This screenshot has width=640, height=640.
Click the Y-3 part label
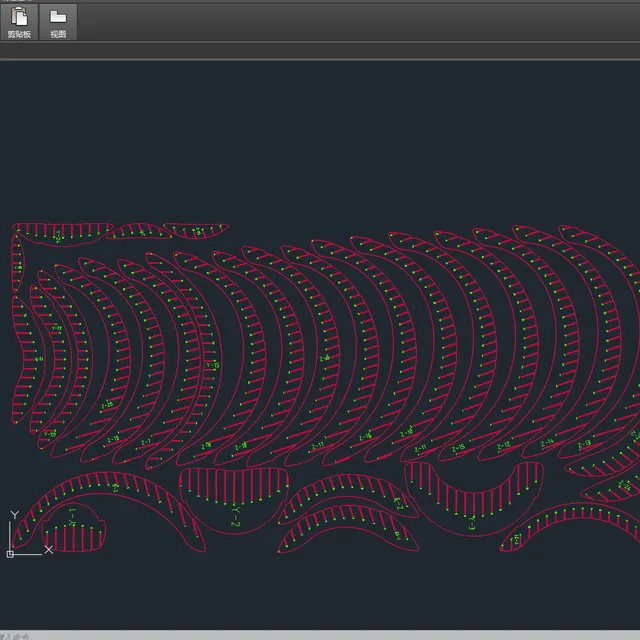(x=471, y=523)
